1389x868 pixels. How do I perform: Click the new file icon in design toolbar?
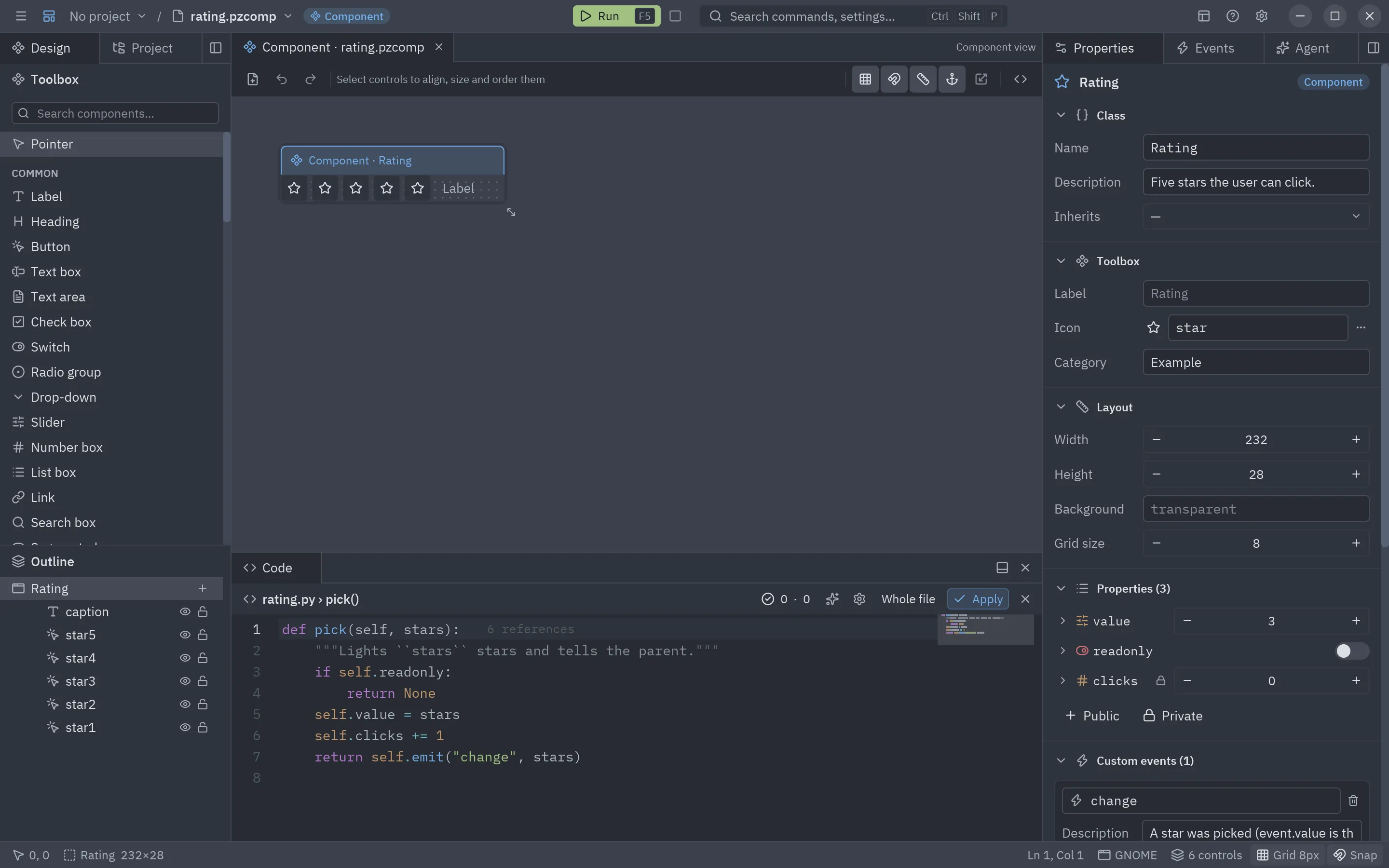point(253,79)
